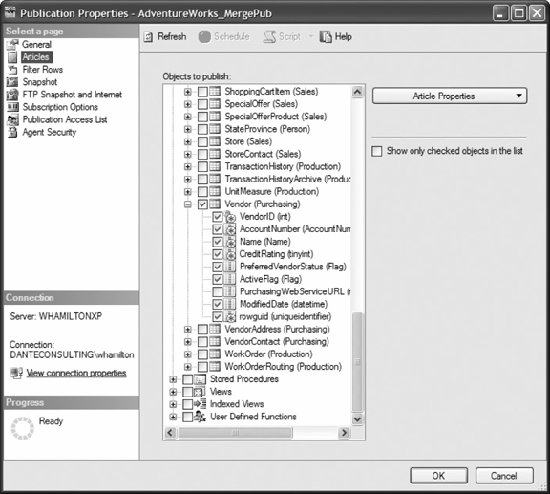Click the scroll left arrow
The image size is (550, 494).
[x=170, y=433]
